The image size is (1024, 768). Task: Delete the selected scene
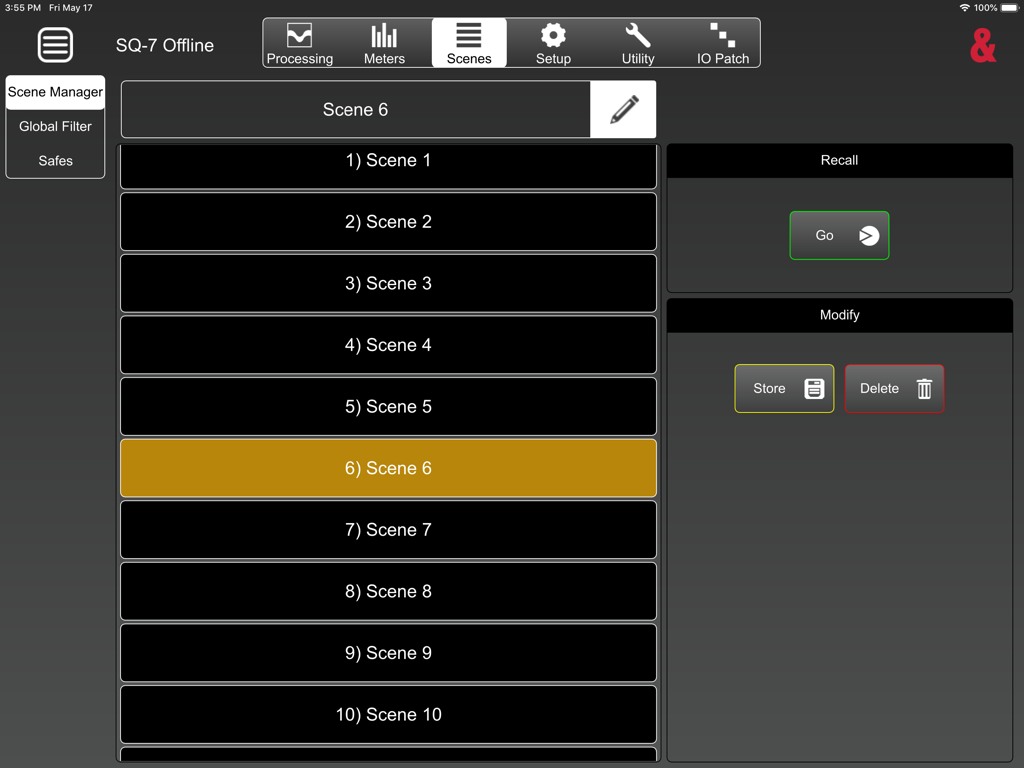point(894,388)
